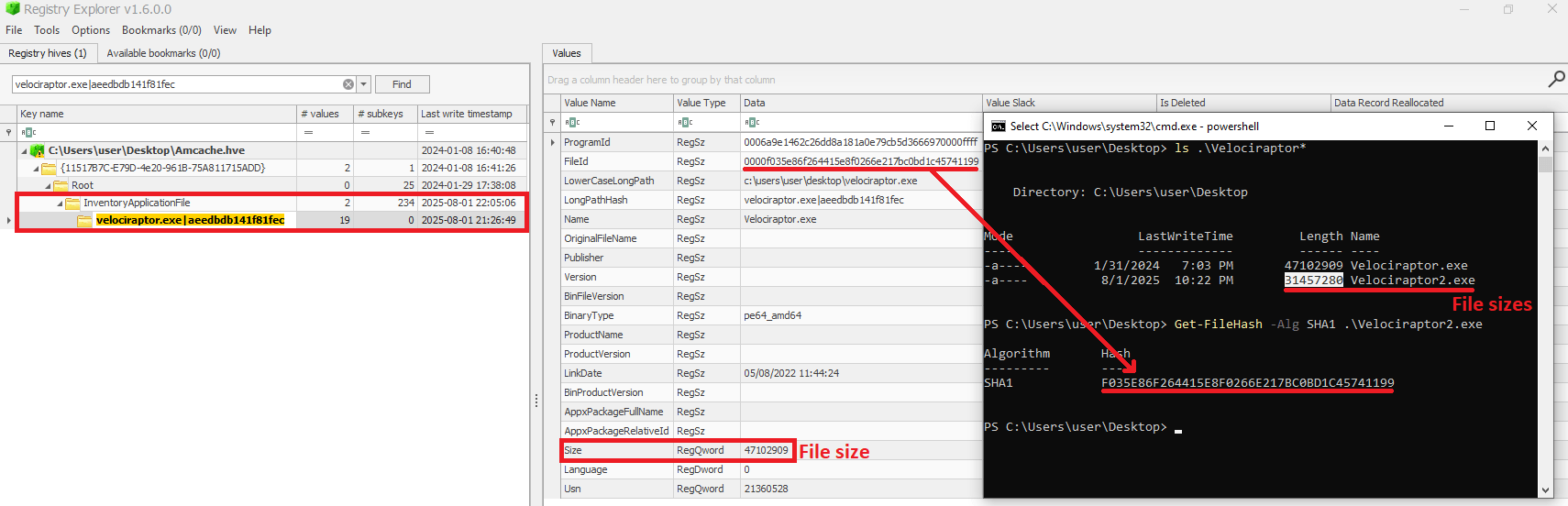Image resolution: width=1568 pixels, height=506 pixels.
Task: Click the Key name filter row icon
Action: (28, 132)
